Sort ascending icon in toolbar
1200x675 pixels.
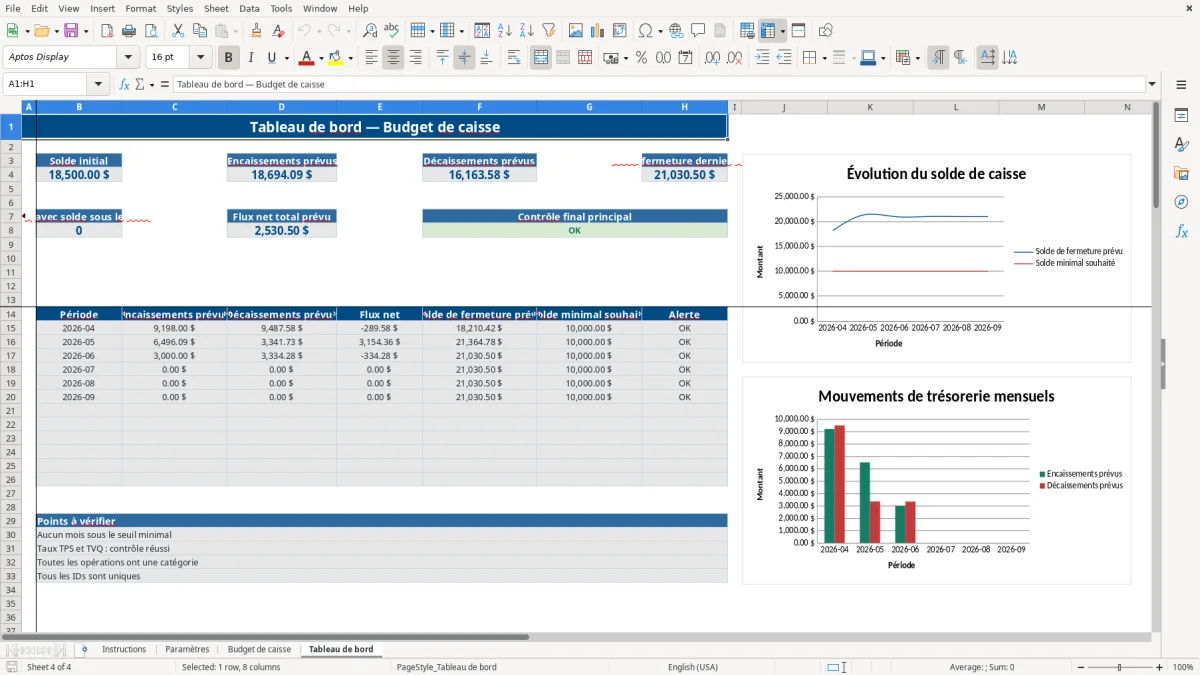(505, 31)
